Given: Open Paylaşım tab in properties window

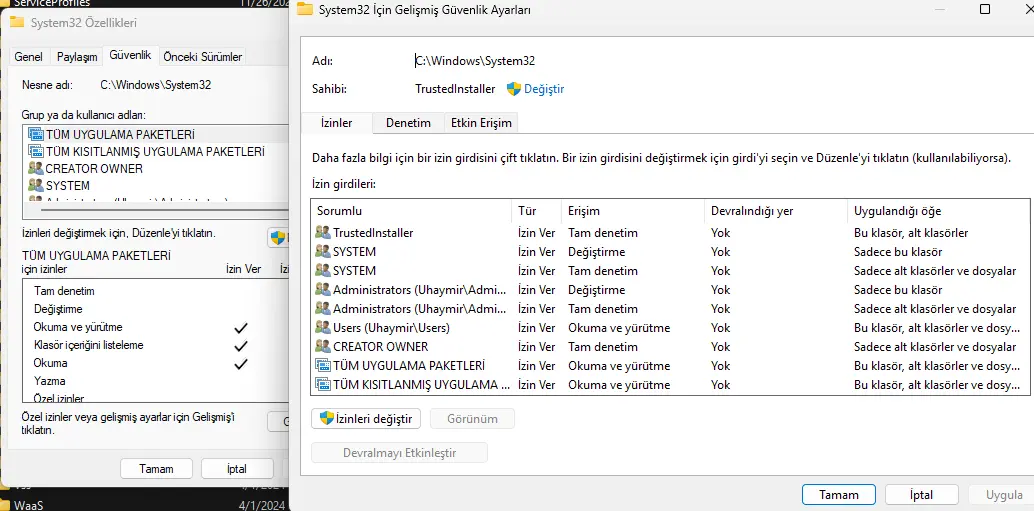Looking at the screenshot, I should [x=77, y=57].
